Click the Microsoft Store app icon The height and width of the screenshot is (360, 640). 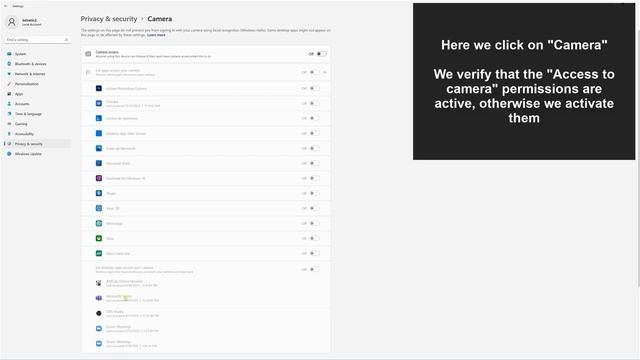[x=99, y=163]
